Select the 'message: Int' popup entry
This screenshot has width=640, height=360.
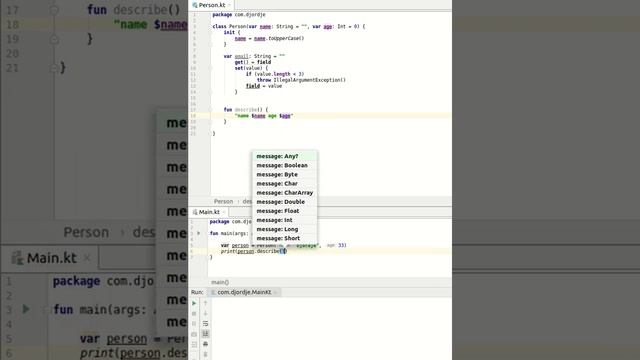pos(284,220)
